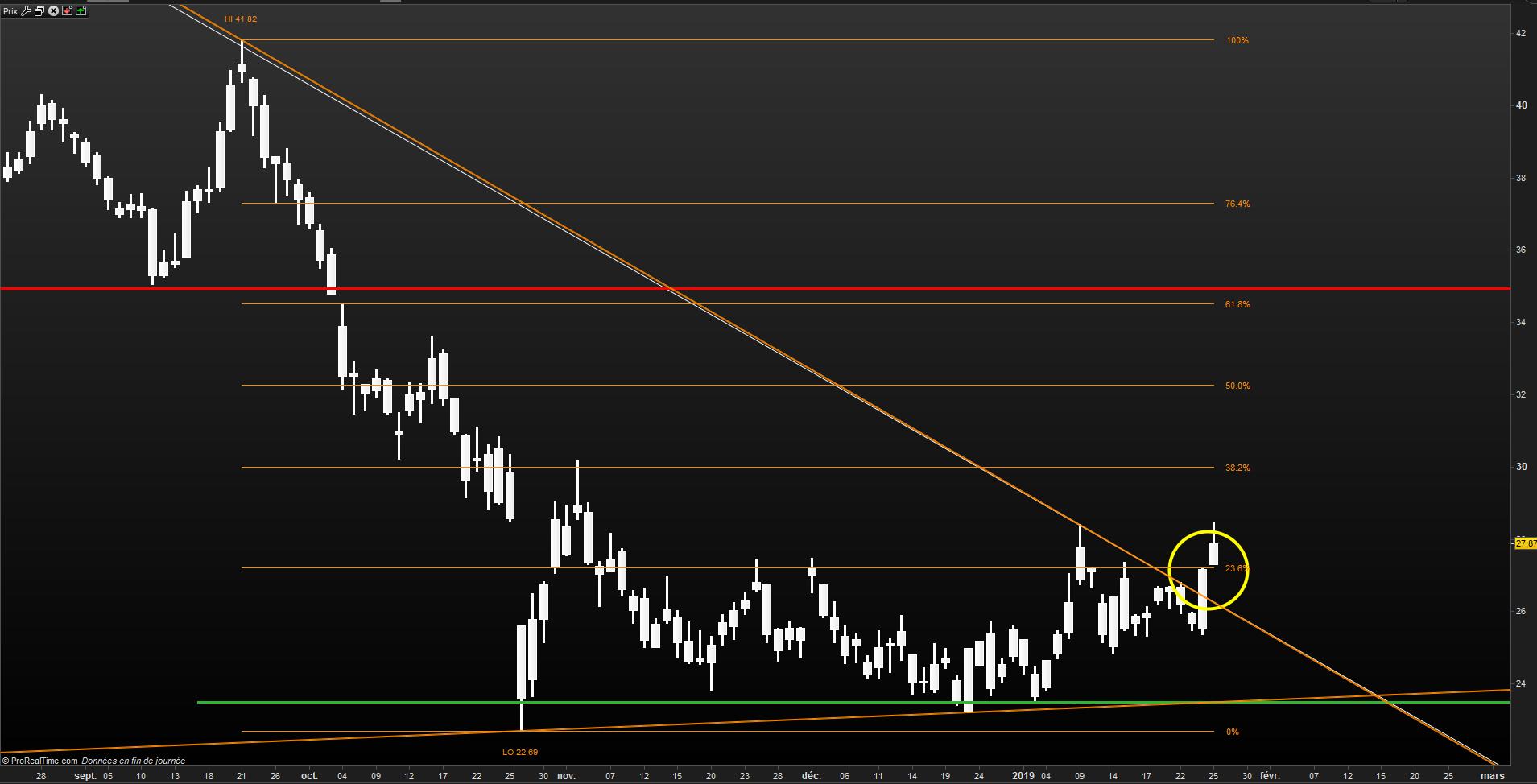Click the round X remove icon
Screen dimensions: 1537x784
tap(53, 11)
